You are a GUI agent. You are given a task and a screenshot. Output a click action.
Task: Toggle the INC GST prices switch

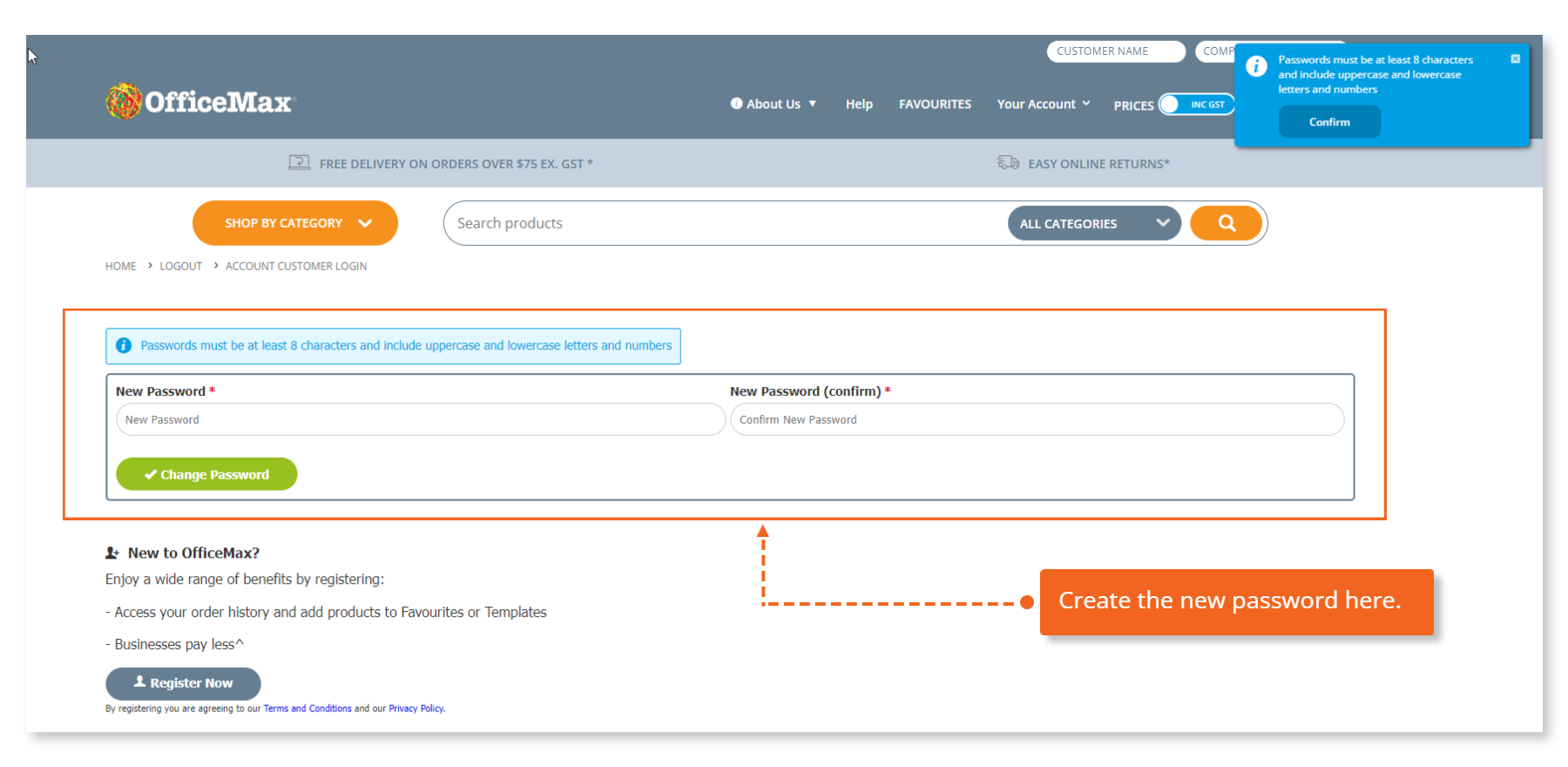[x=1197, y=105]
